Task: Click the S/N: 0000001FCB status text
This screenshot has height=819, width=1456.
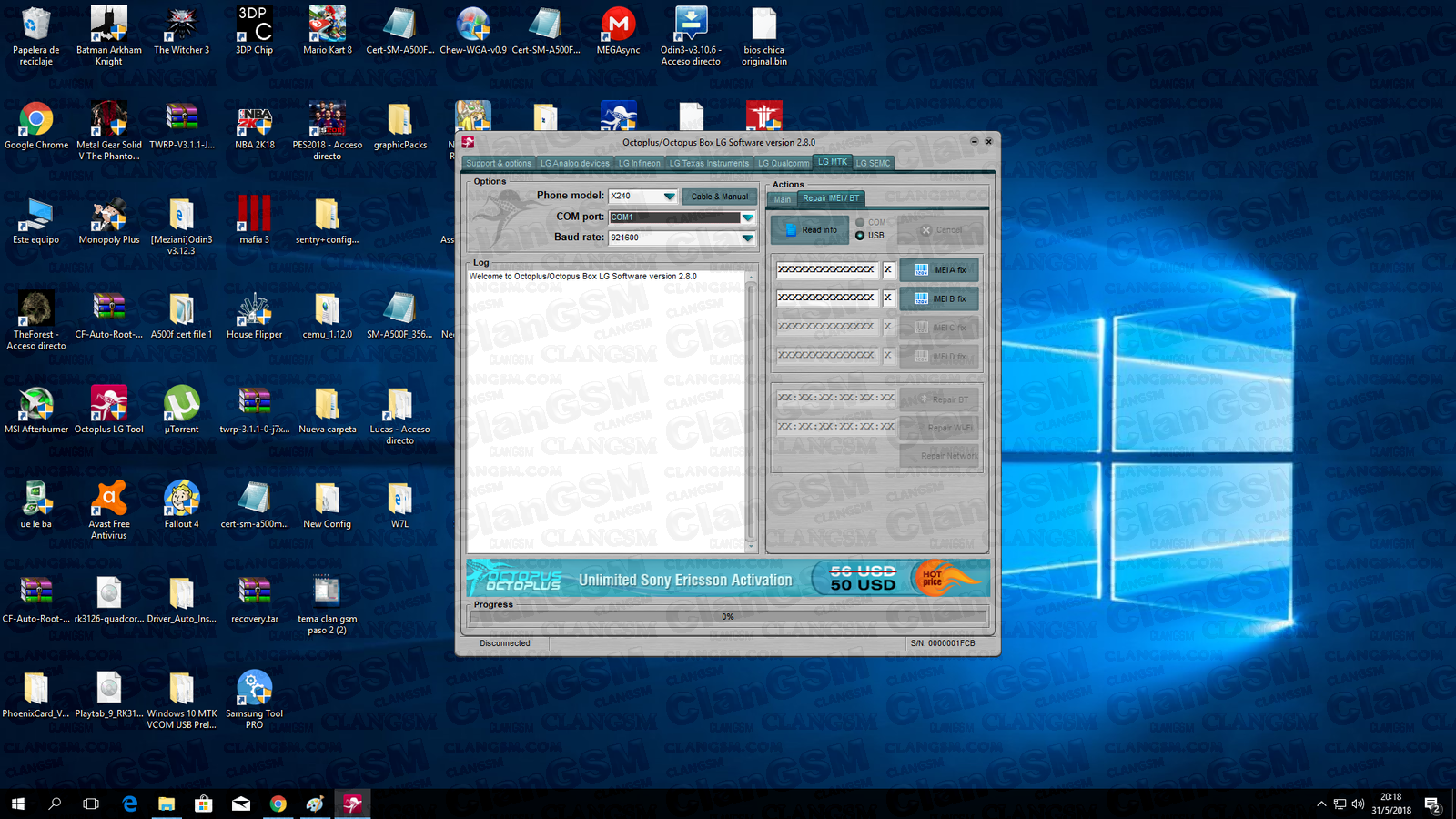Action: point(943,643)
